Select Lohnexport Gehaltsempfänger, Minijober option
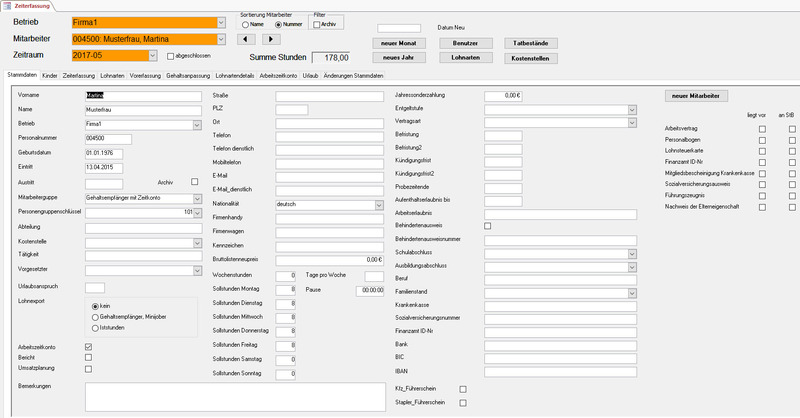The height and width of the screenshot is (418, 800). [x=95, y=317]
